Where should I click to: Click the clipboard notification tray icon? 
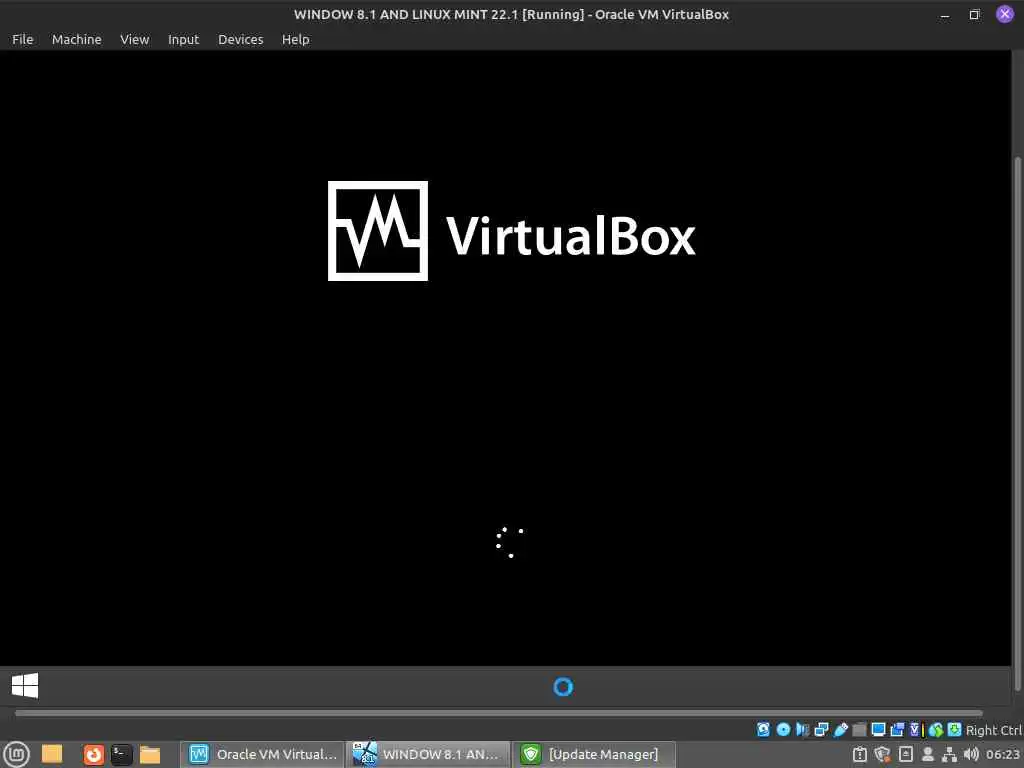pyautogui.click(x=859, y=754)
